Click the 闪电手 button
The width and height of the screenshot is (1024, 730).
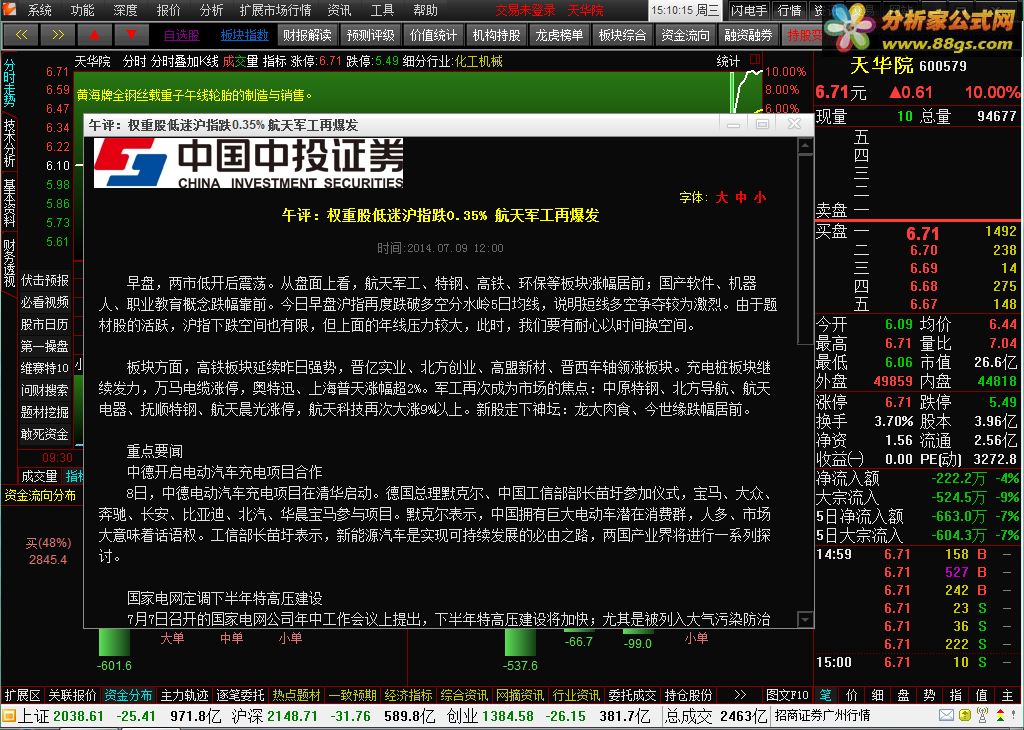pos(748,10)
